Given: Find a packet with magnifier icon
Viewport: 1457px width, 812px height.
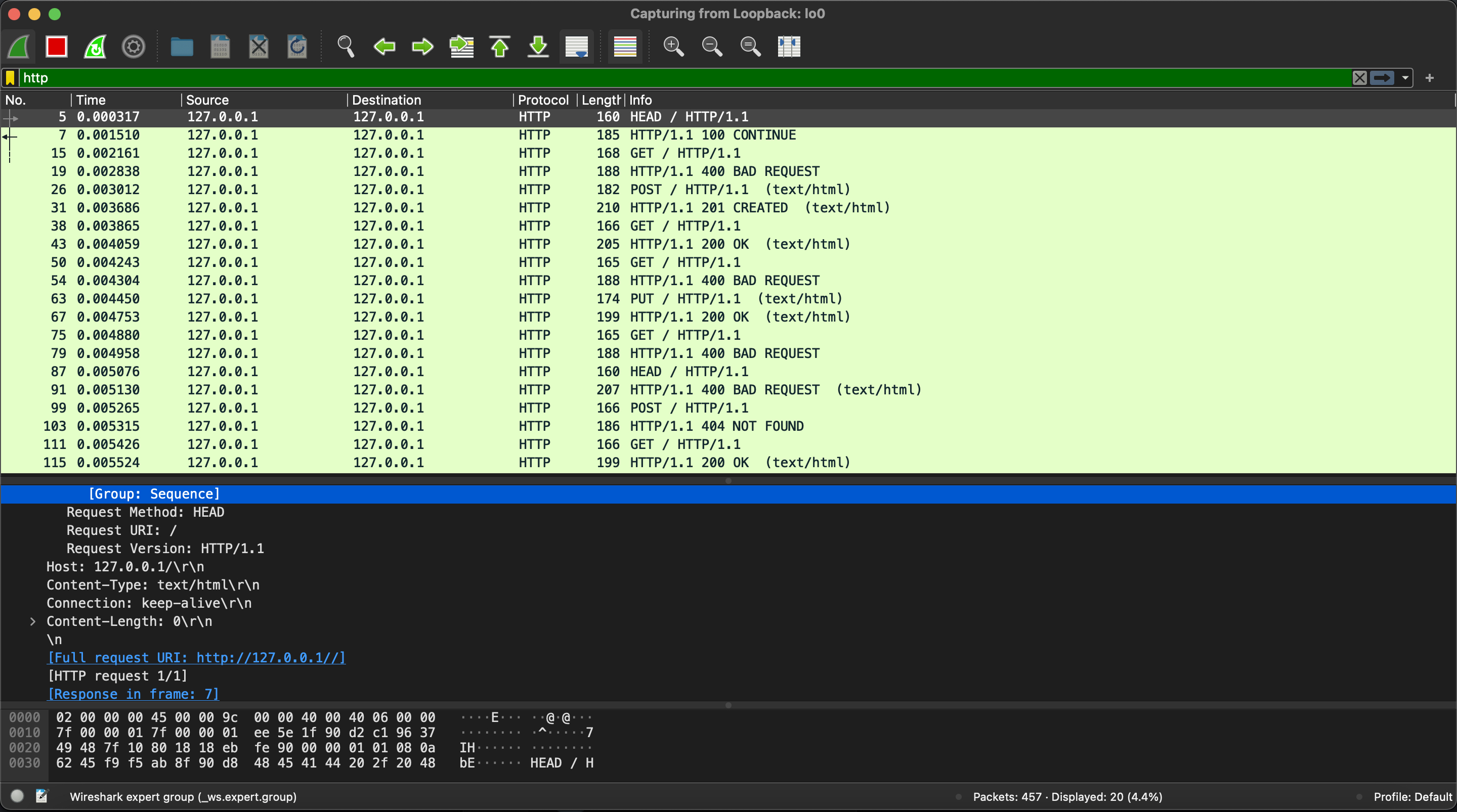Looking at the screenshot, I should pos(346,47).
